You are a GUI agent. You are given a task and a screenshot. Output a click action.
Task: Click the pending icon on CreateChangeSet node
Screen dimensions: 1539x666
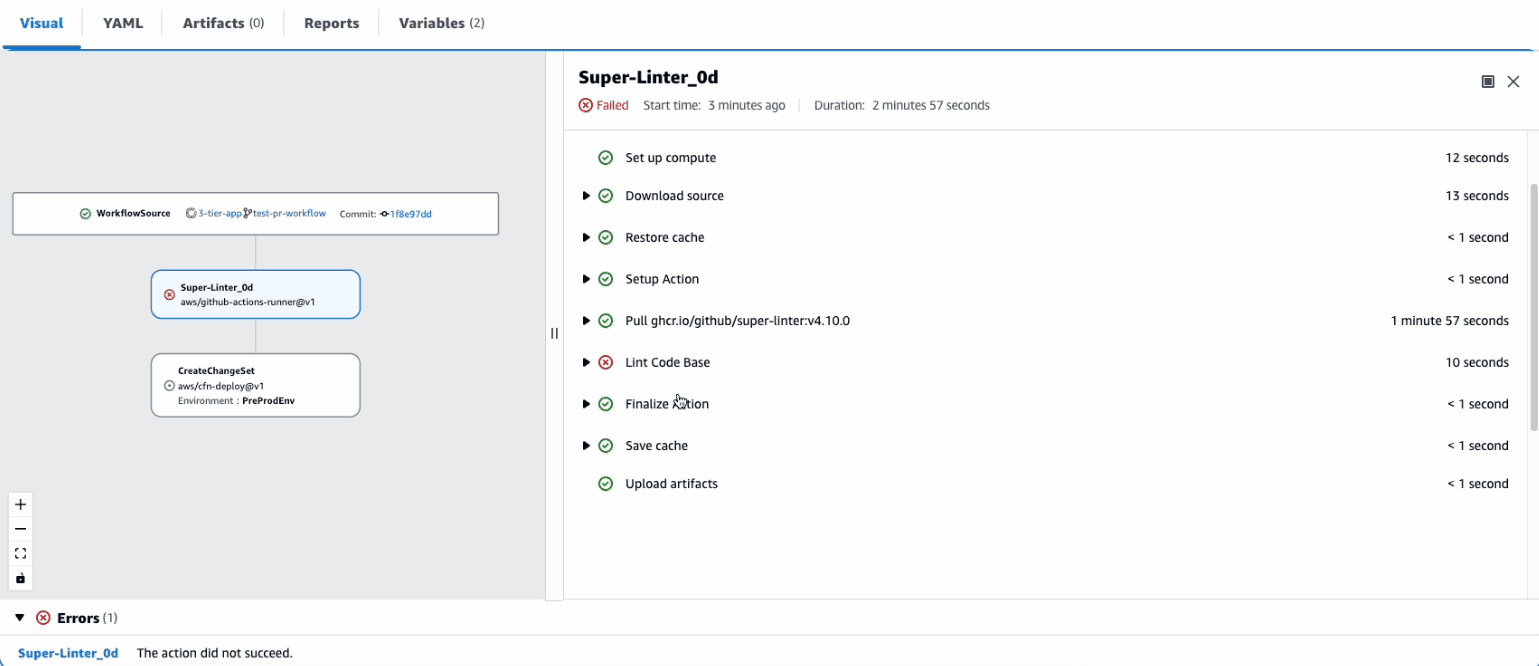point(169,385)
